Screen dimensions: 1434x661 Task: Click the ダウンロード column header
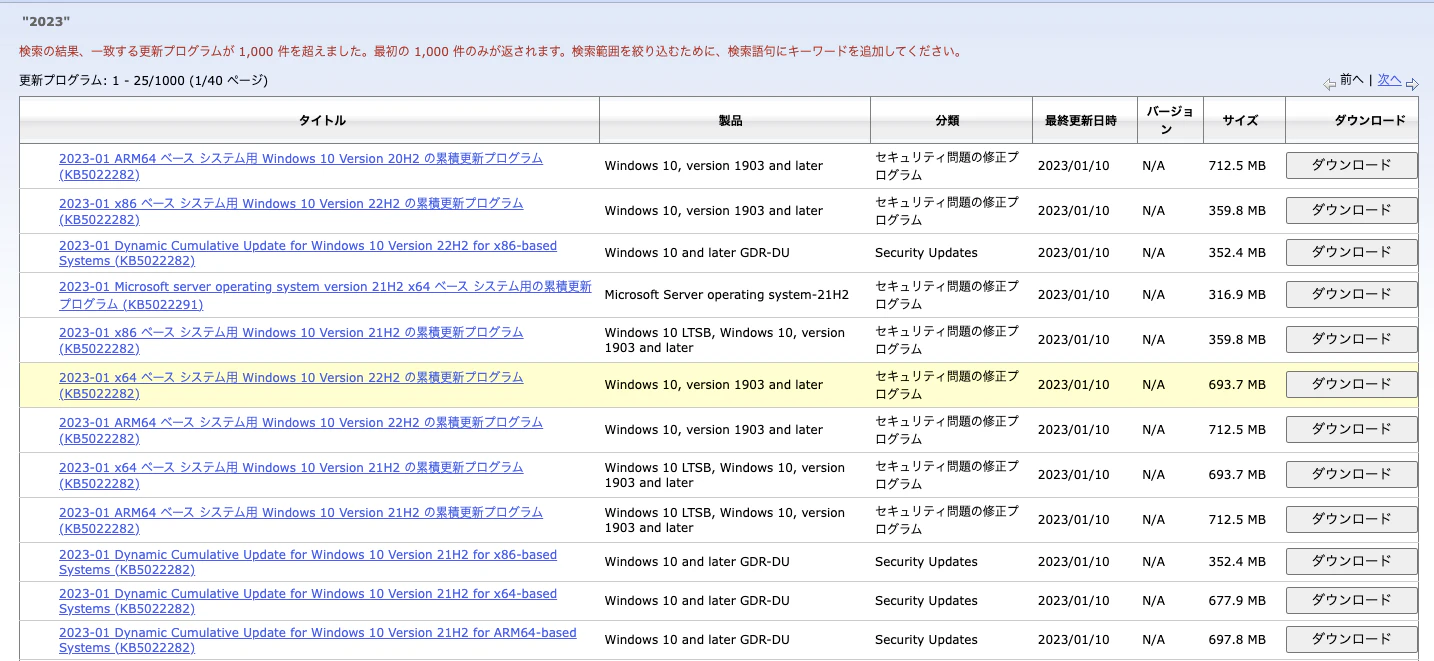[x=1351, y=120]
